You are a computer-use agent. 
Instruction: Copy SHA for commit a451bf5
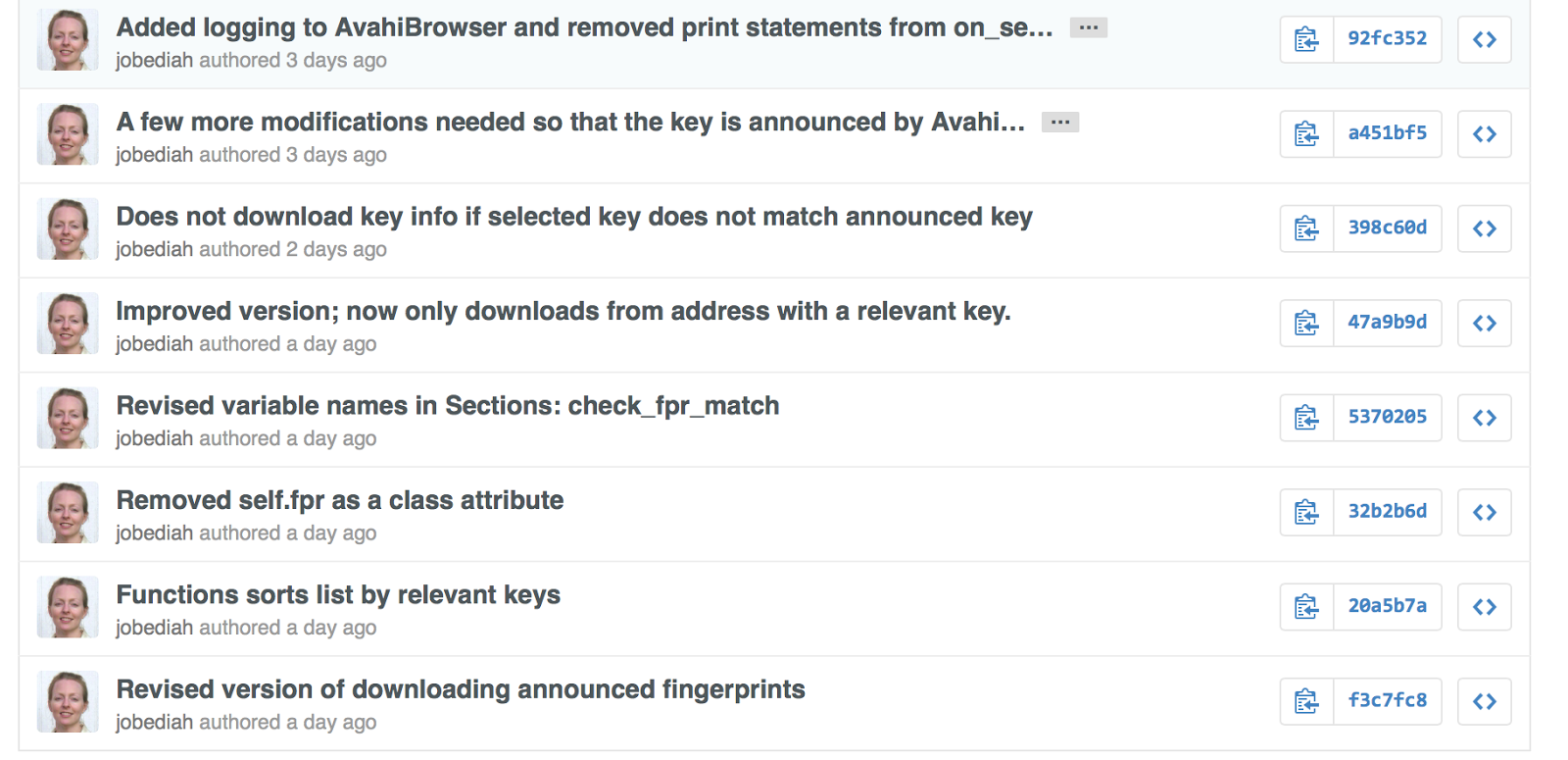(1306, 133)
